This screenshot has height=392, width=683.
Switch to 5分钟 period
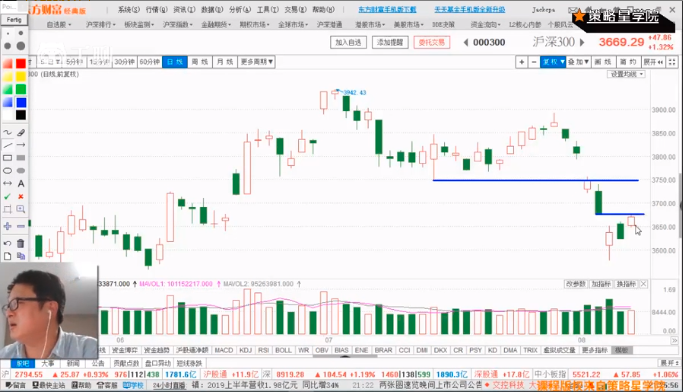coord(74,62)
